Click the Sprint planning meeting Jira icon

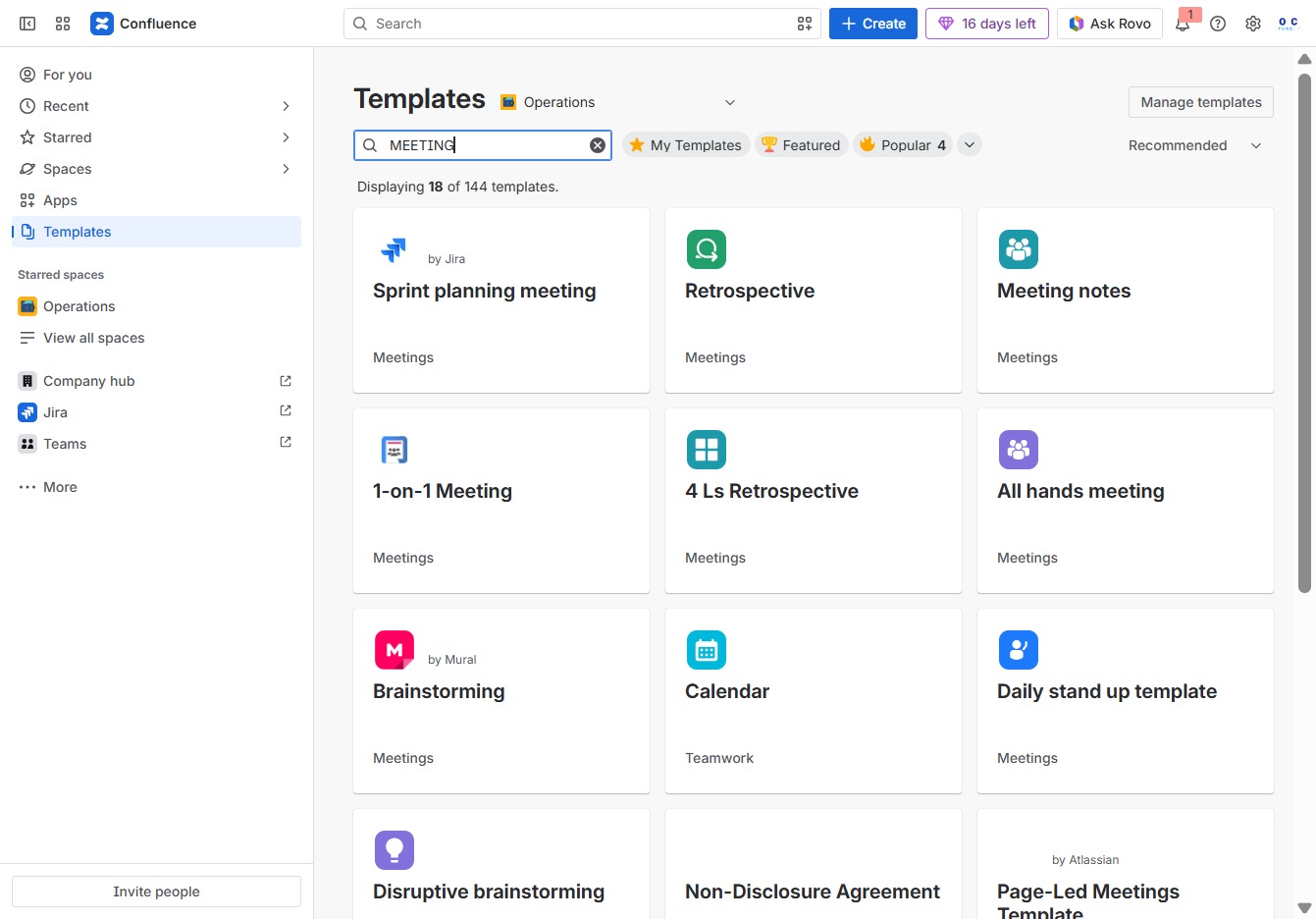coord(394,250)
